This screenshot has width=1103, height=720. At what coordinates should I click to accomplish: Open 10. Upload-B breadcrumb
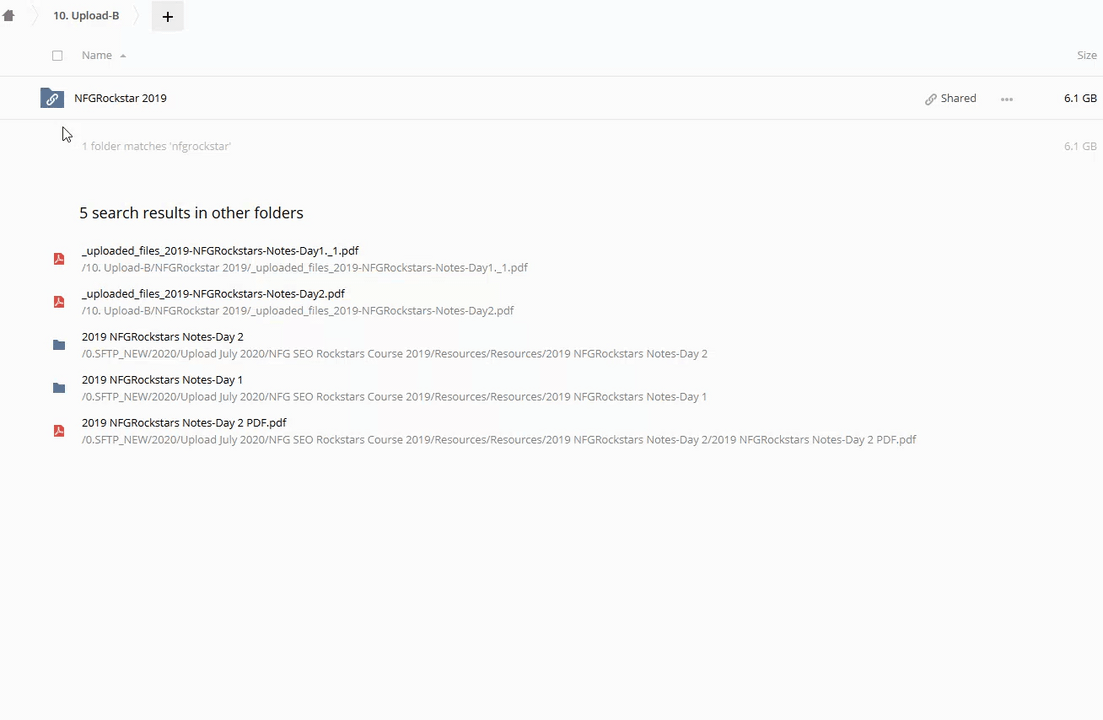tap(86, 16)
